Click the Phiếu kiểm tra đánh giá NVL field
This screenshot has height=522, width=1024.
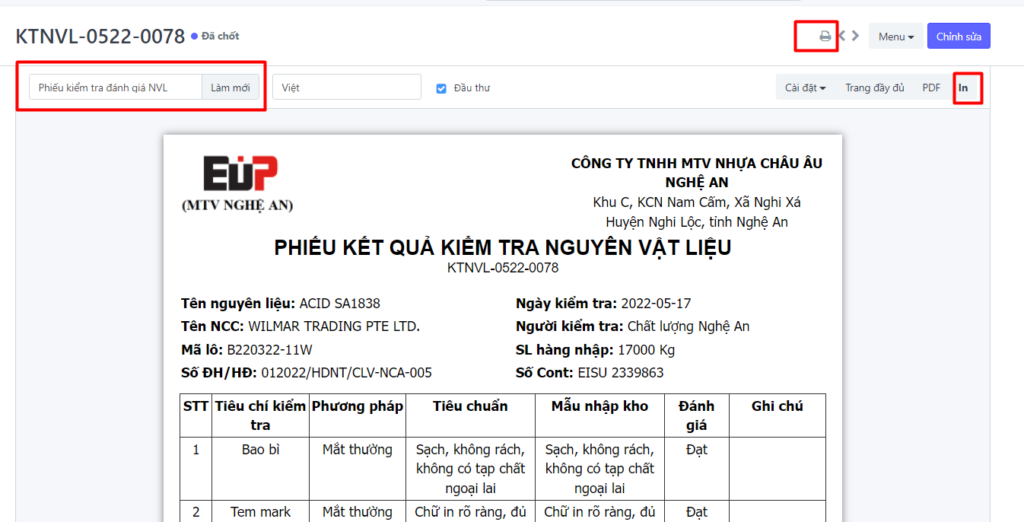115,88
